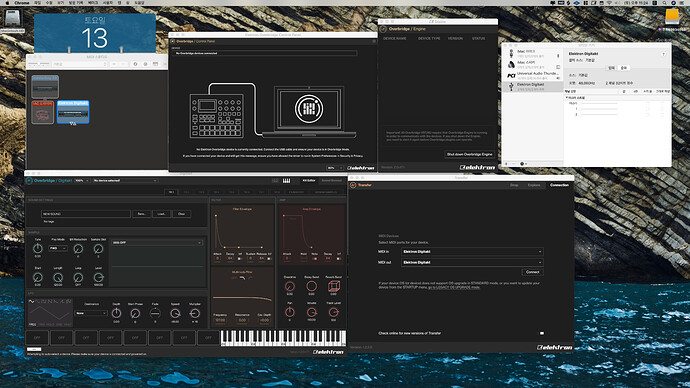Screen dimensions: 690x388
Task: Open the Play Mode dropdown
Action: pyautogui.click(x=58, y=249)
